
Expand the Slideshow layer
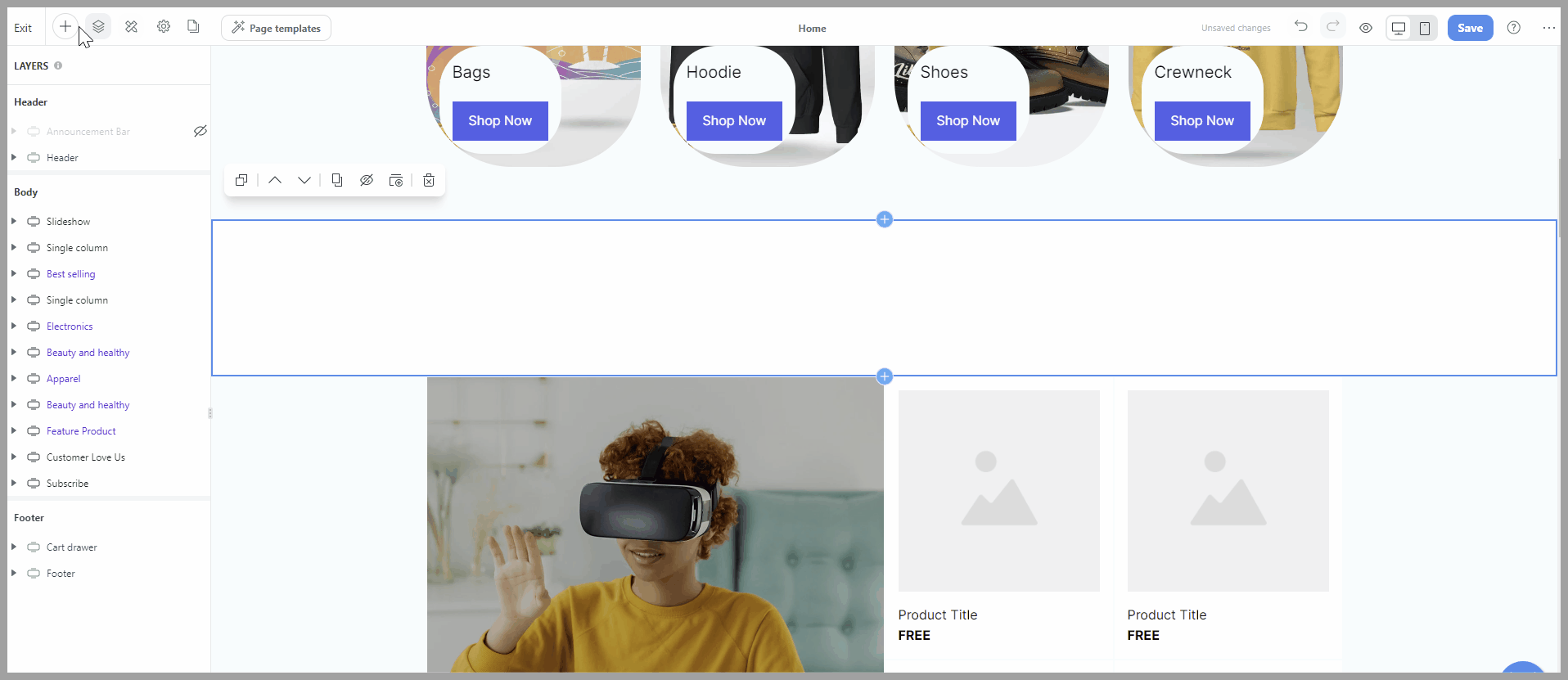point(14,221)
